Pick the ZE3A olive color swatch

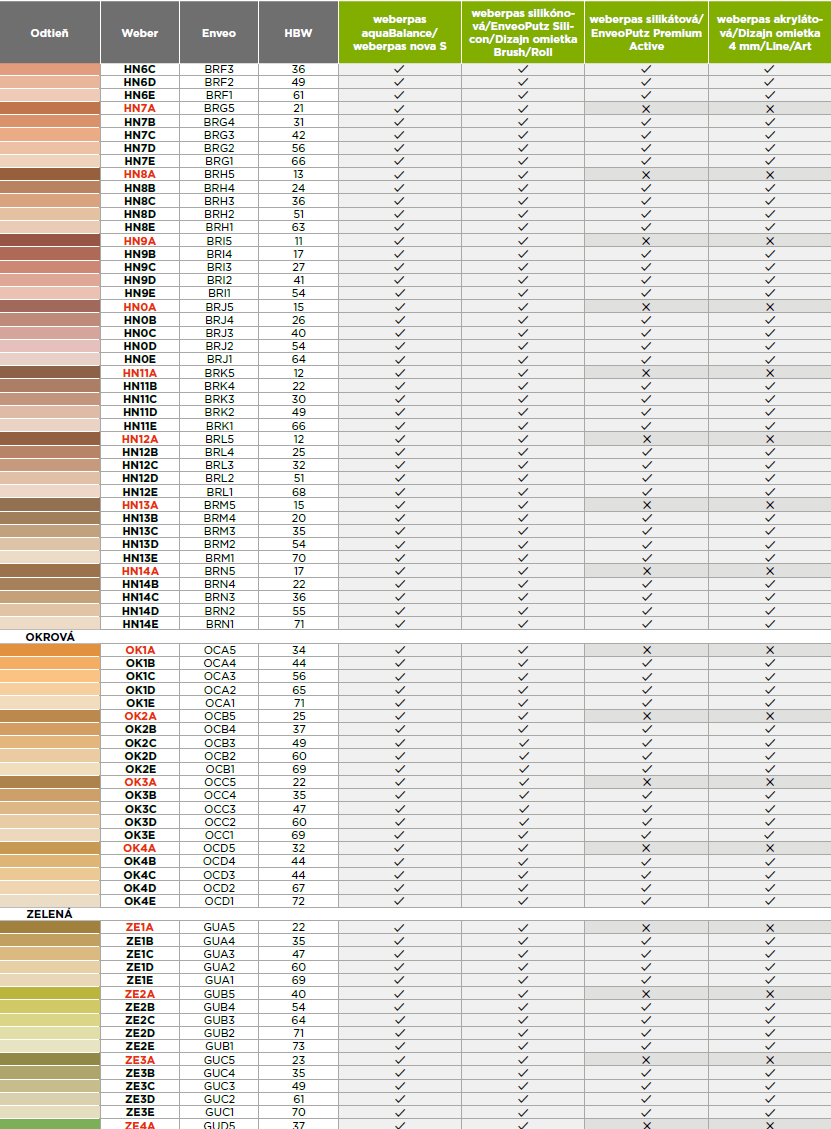pos(50,1060)
